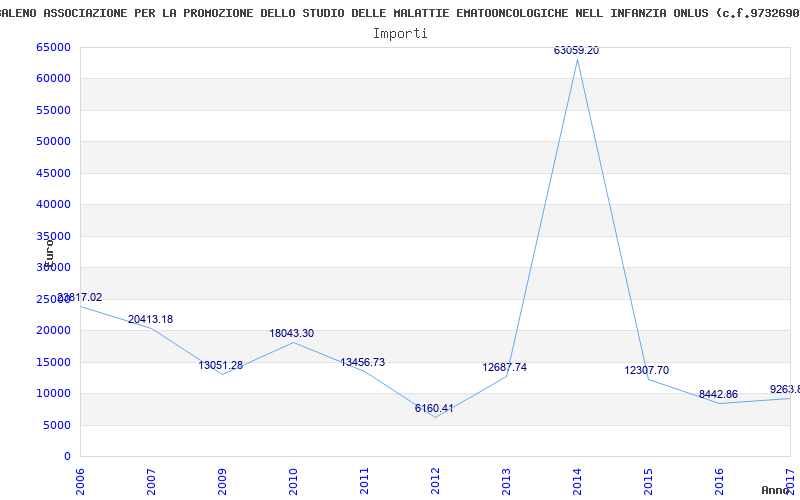Click the 5000 y-axis tick label
Screen dimensions: 800x500
coord(57,426)
